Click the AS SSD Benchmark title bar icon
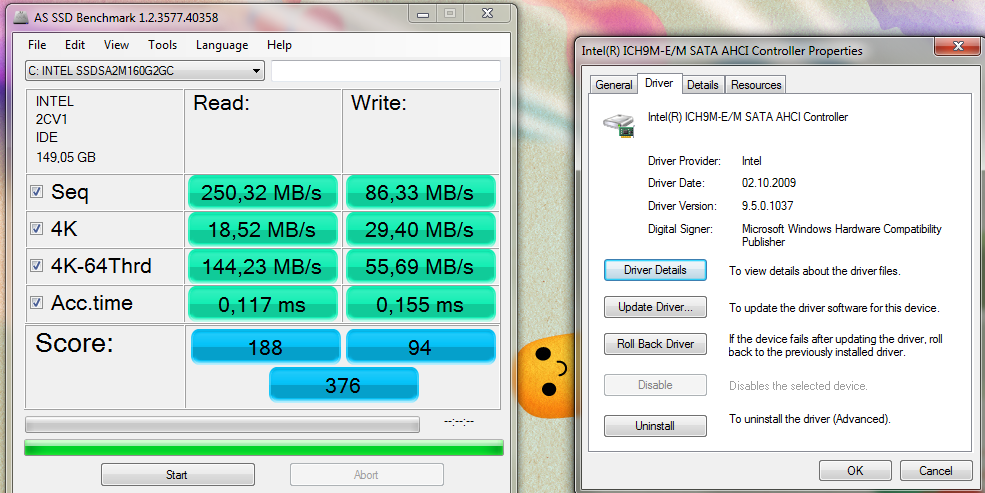Viewport: 985px width, 493px height. 21,17
